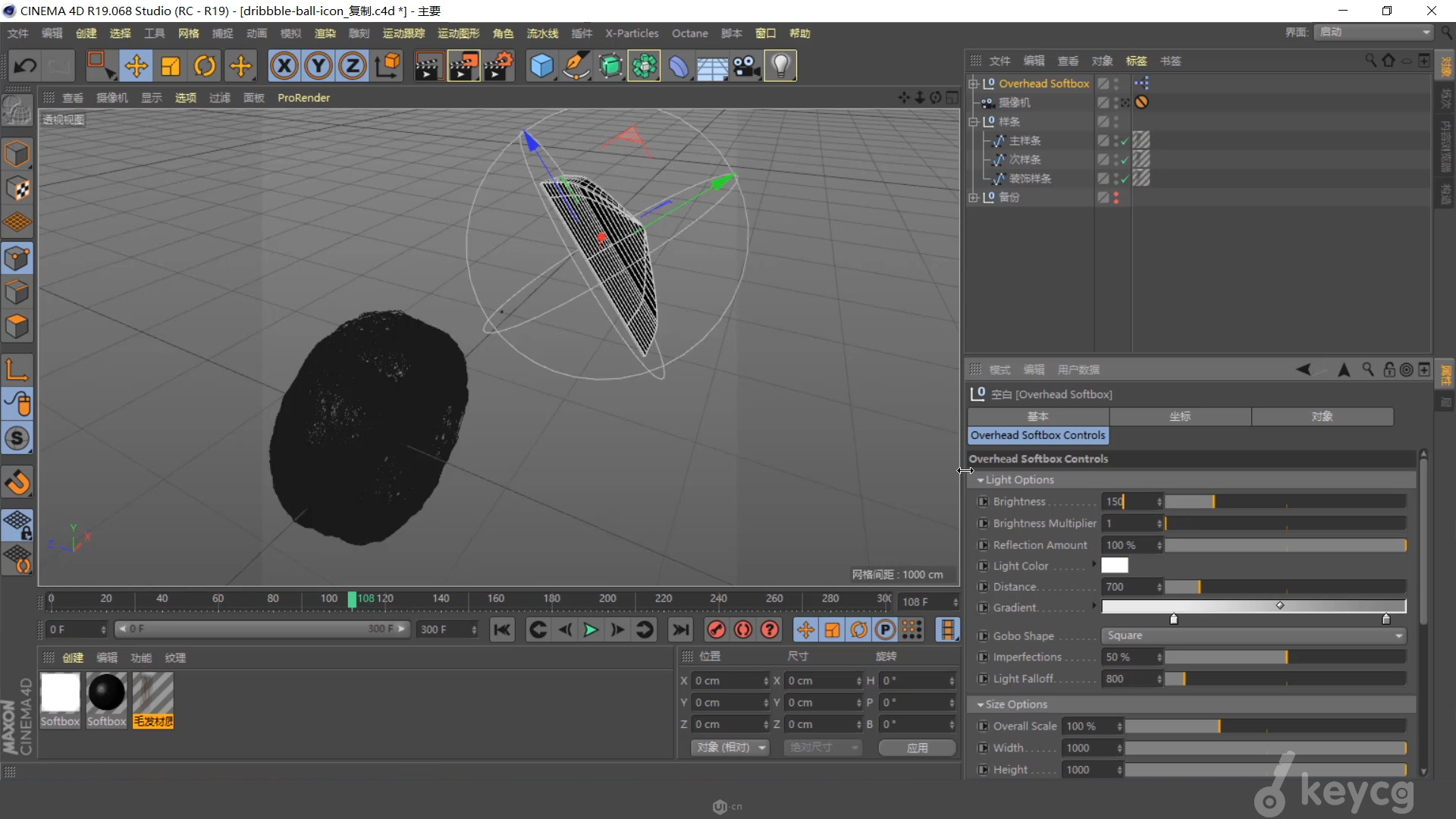Select Polygons mode icon
The image size is (1456, 819).
click(17, 327)
